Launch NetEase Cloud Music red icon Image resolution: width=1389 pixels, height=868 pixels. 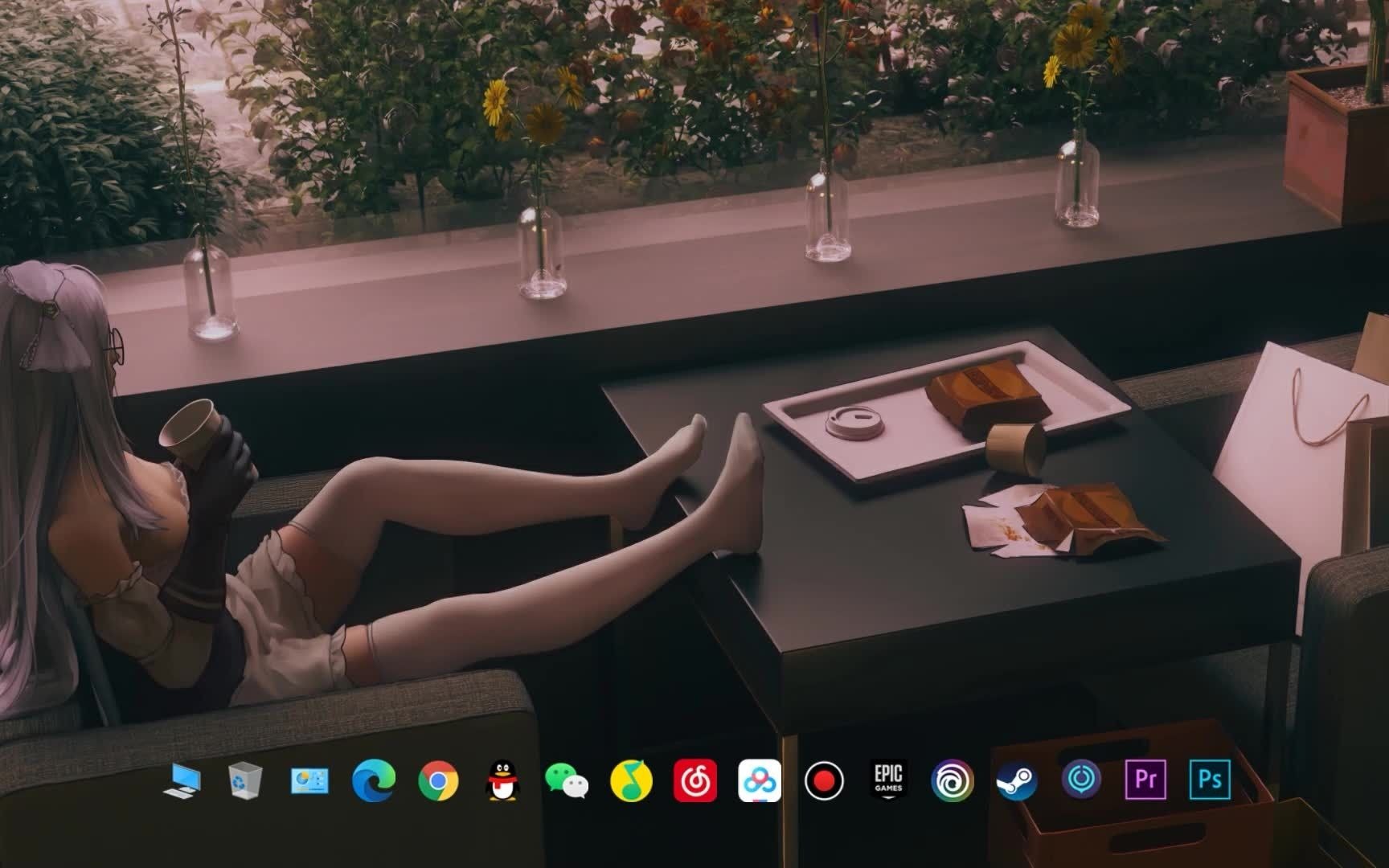pyautogui.click(x=695, y=780)
